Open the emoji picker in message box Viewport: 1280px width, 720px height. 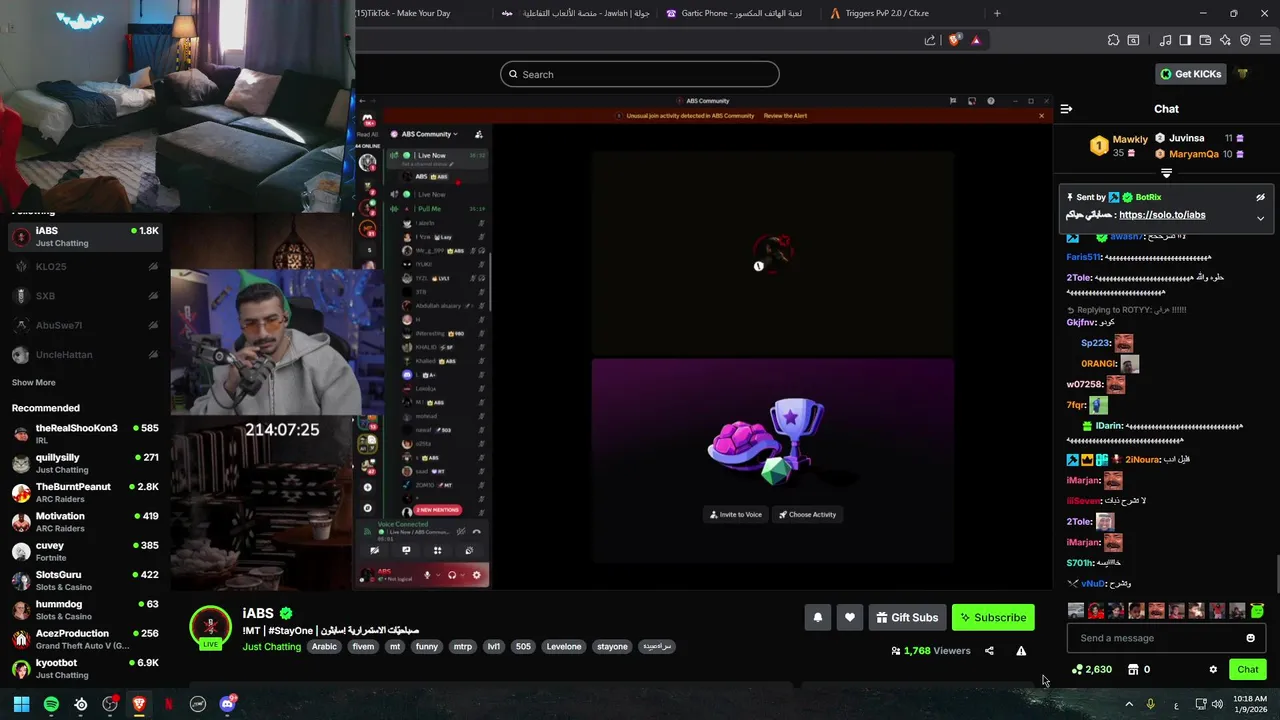(x=1250, y=638)
